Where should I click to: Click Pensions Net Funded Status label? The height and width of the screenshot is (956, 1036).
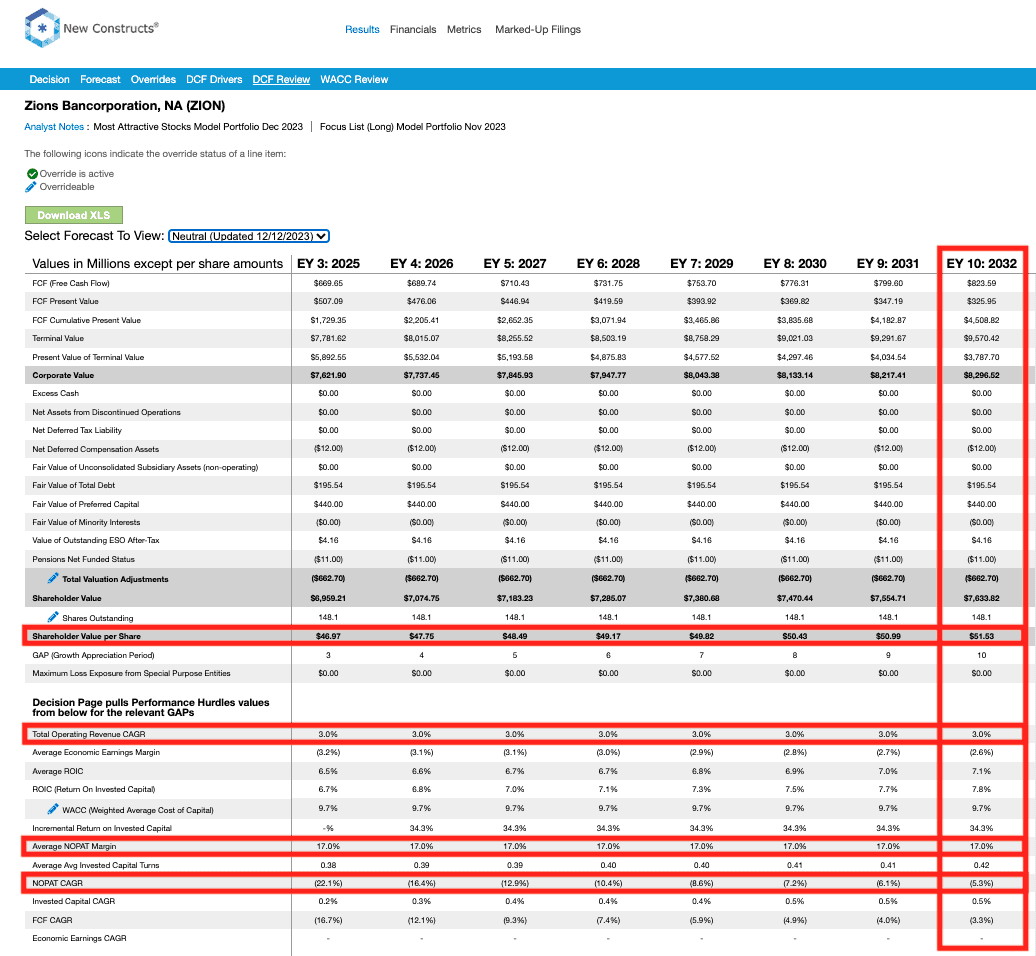coord(83,559)
